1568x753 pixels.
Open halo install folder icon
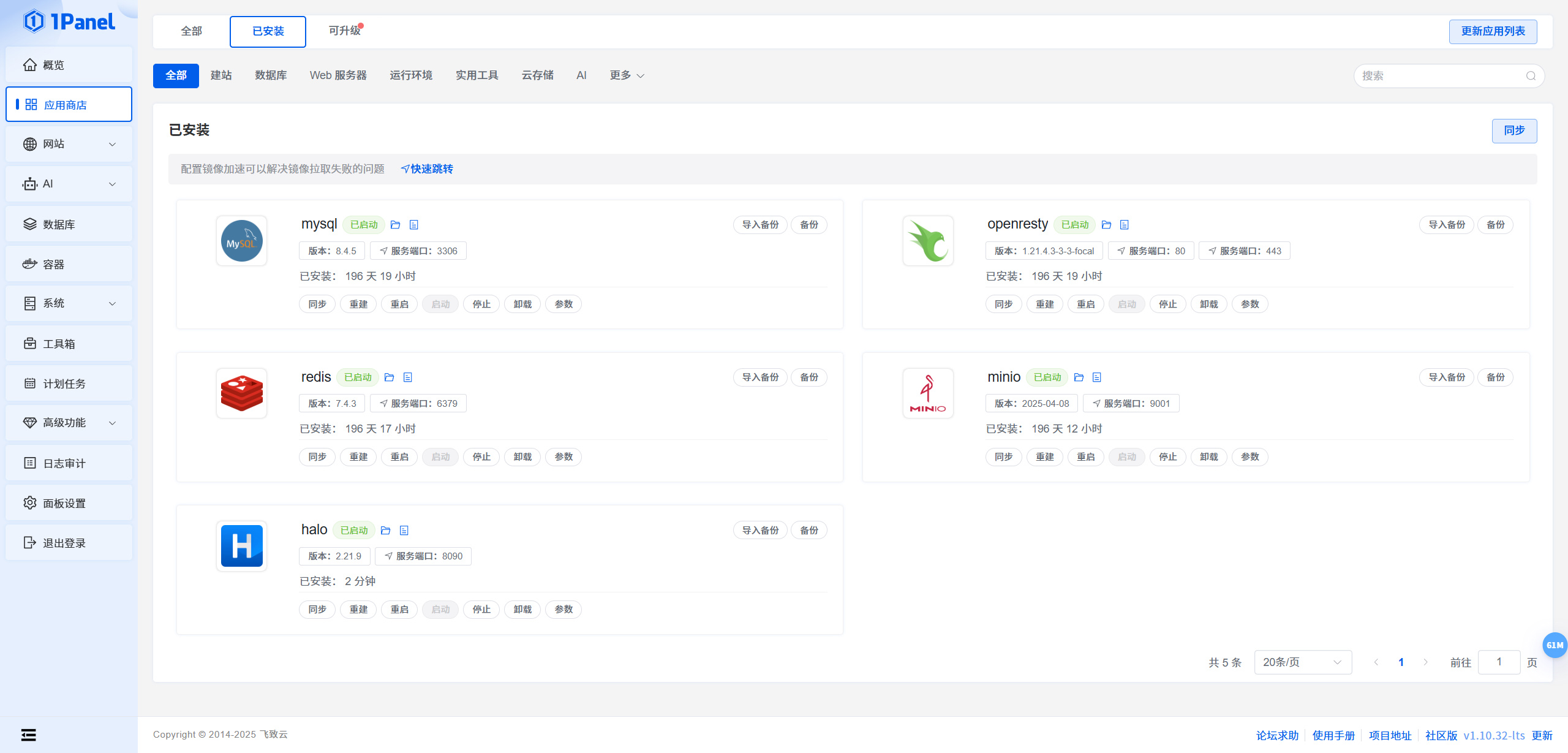tap(385, 531)
